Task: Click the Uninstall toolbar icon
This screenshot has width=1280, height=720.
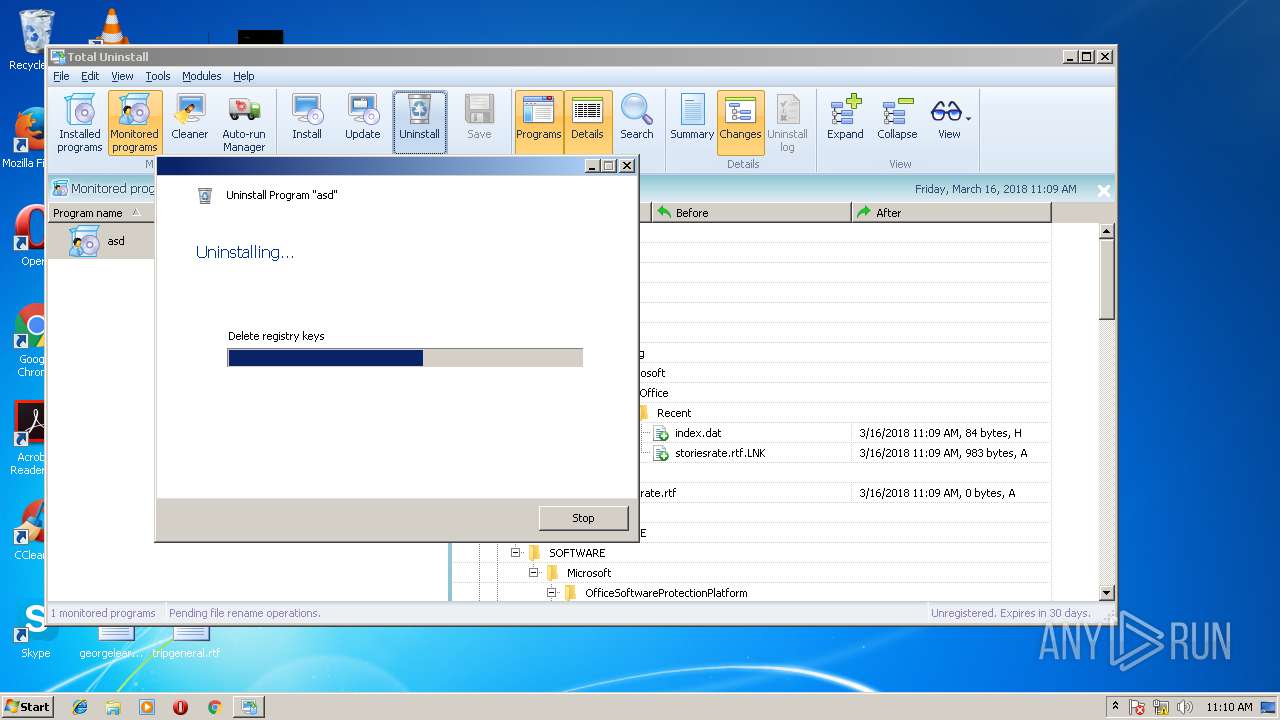Action: click(x=420, y=122)
